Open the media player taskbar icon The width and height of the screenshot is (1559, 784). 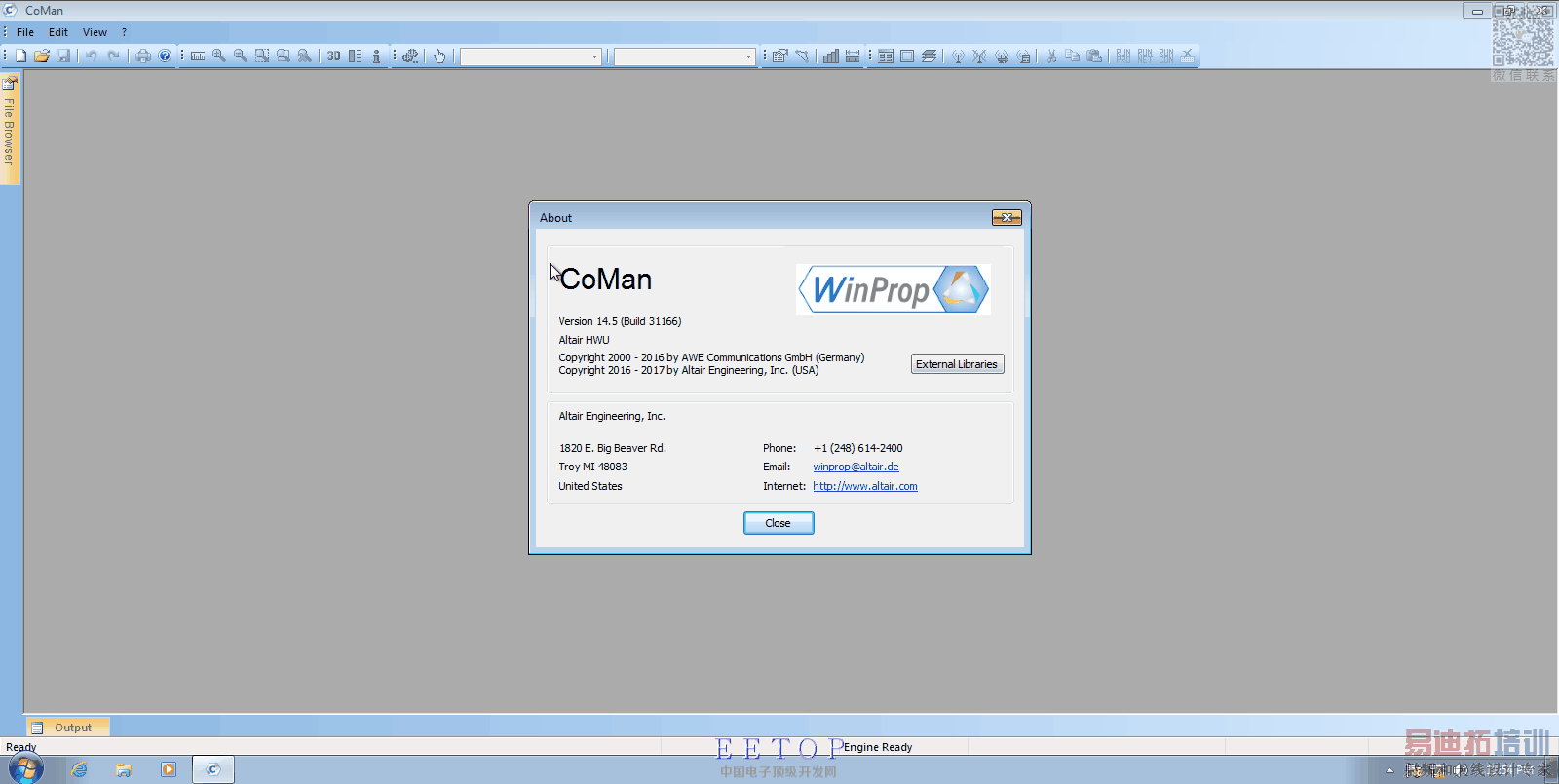coord(169,769)
